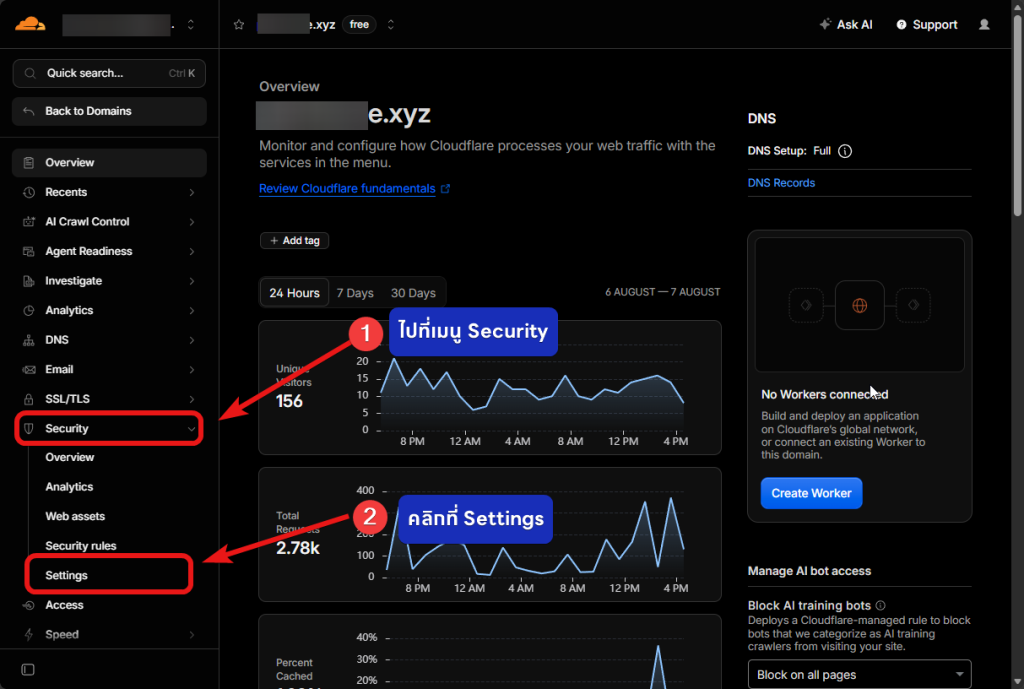Expand the Speed submenu arrow
1024x689 pixels.
192,635
